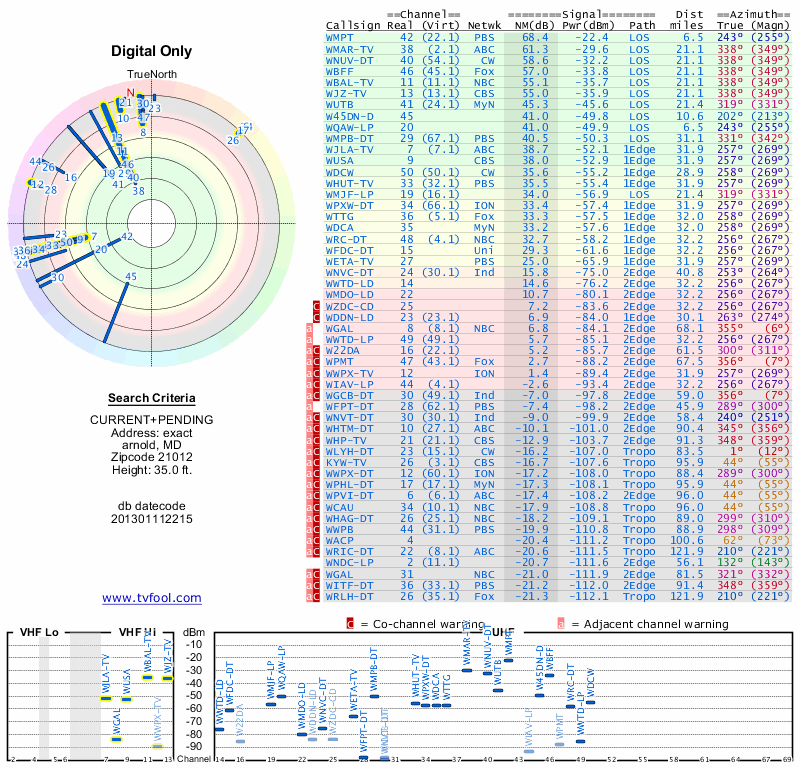
Task: Click the WMPT callsign entry
Action: (339, 38)
